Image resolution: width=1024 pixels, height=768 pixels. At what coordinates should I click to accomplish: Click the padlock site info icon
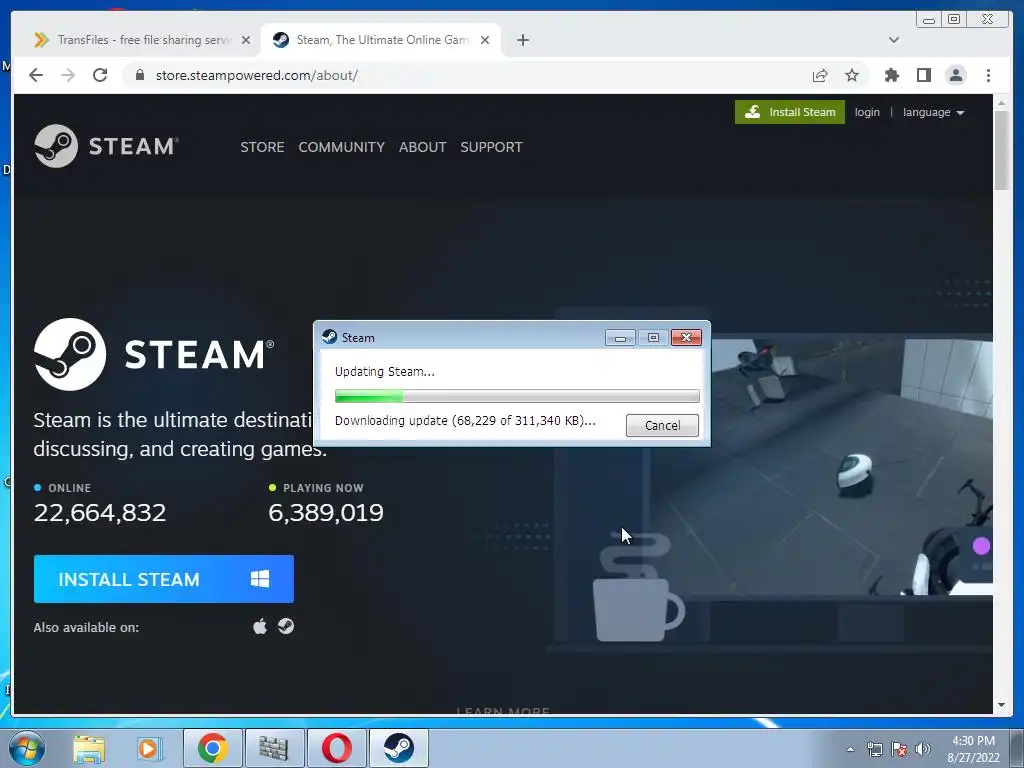(139, 75)
